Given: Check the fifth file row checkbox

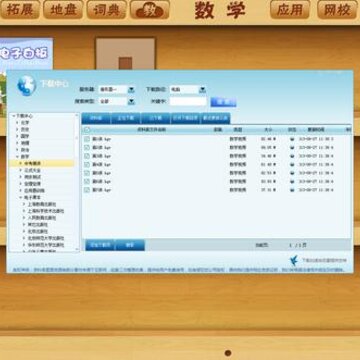Looking at the screenshot, I should click(87, 173).
